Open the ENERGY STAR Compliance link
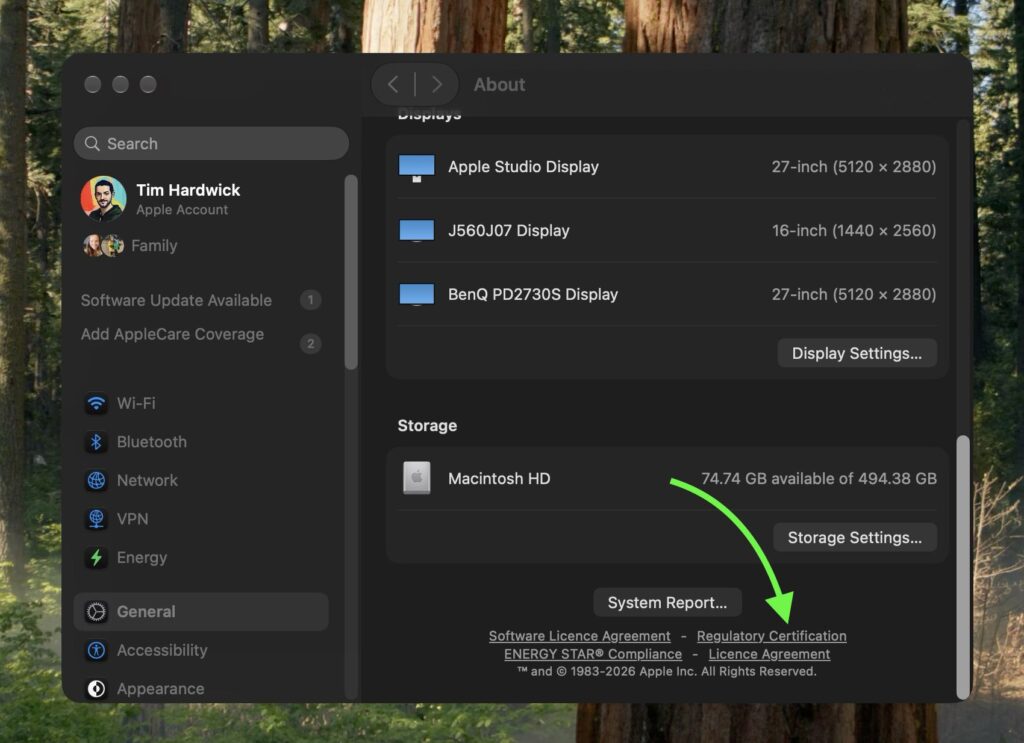Image resolution: width=1024 pixels, height=743 pixels. click(x=593, y=654)
